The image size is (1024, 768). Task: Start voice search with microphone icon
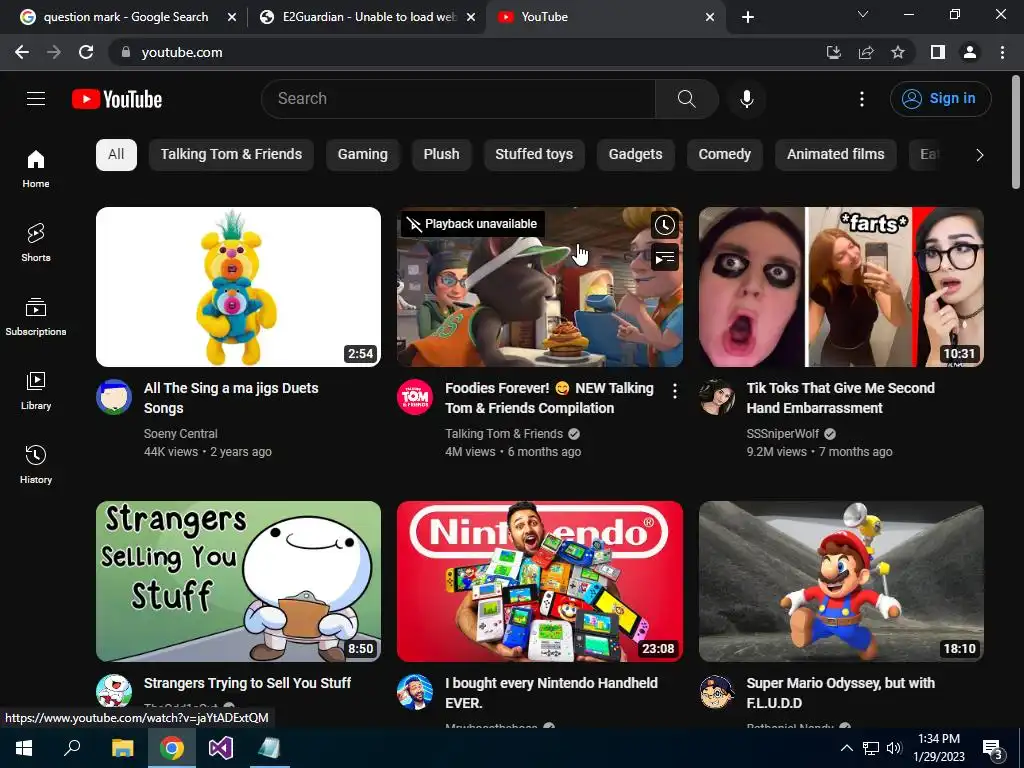pyautogui.click(x=746, y=99)
